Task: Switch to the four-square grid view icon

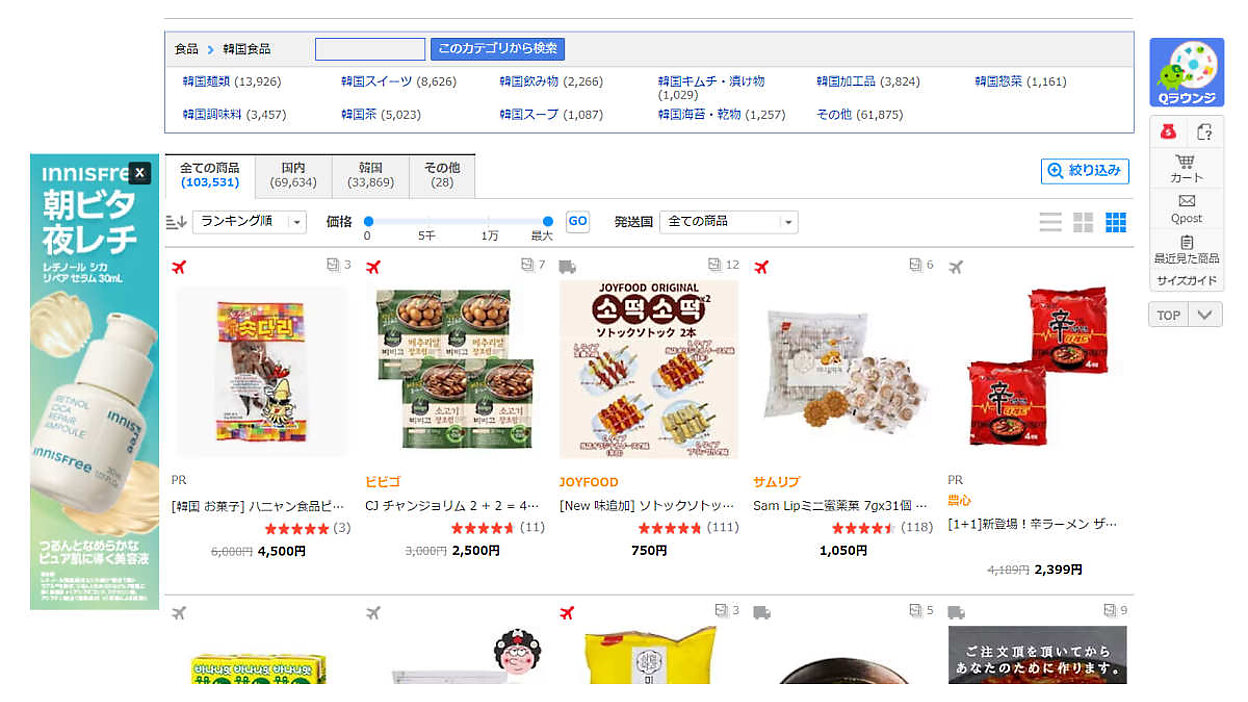Action: [1083, 222]
